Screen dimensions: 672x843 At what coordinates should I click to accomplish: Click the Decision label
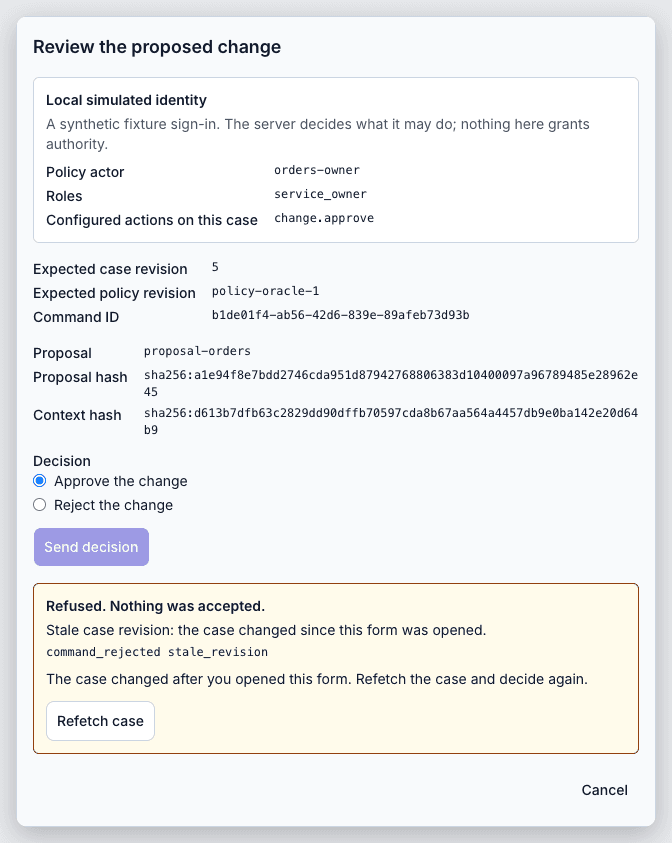(62, 461)
